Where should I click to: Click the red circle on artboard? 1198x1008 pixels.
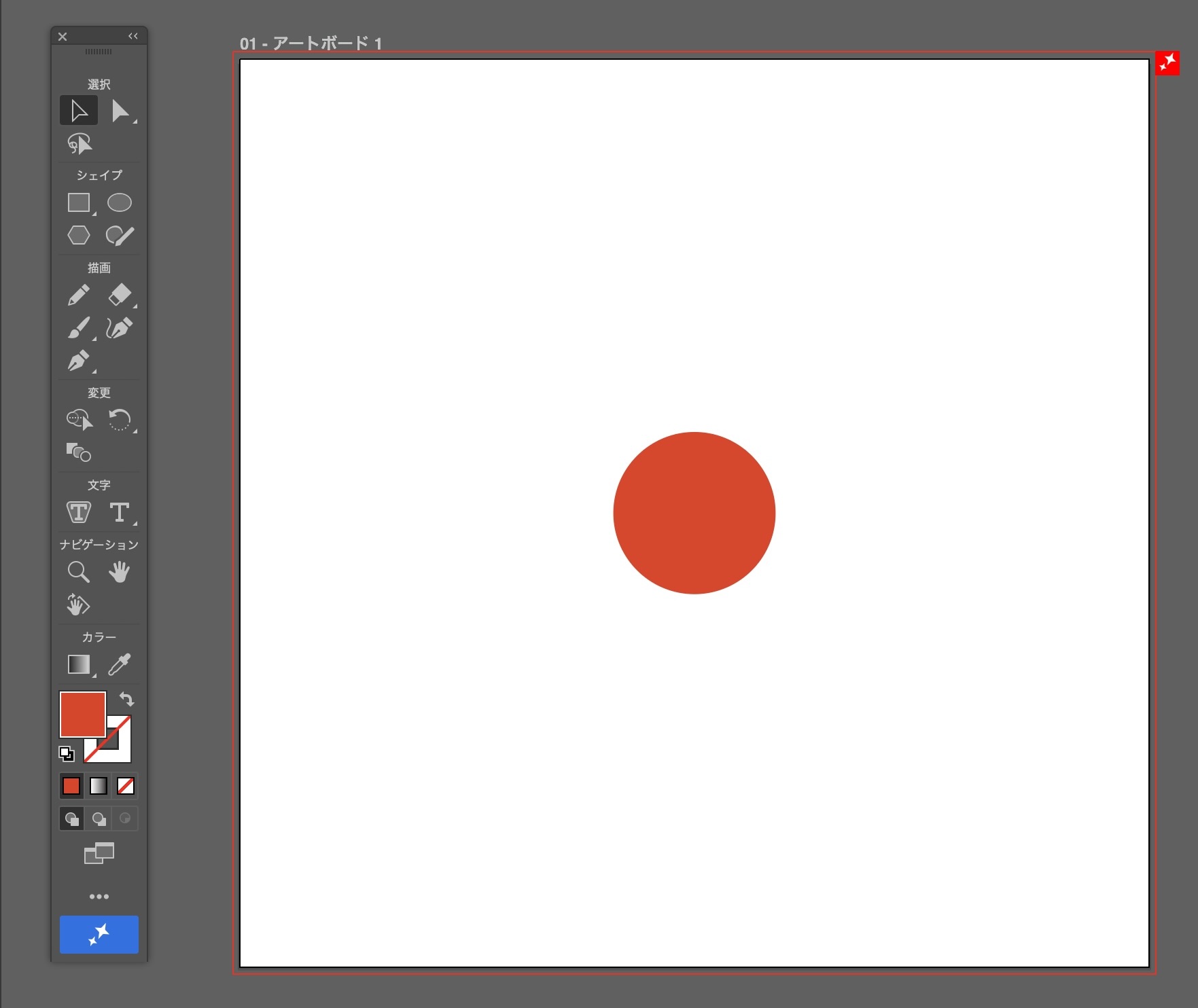pos(694,513)
